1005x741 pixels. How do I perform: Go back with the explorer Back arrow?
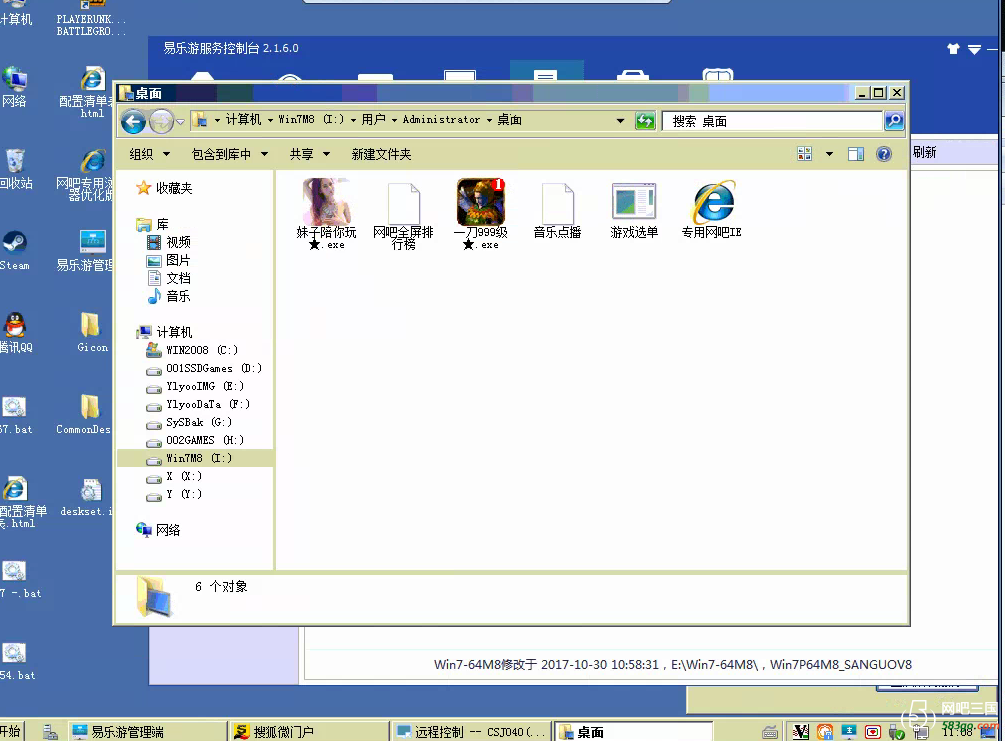click(133, 121)
